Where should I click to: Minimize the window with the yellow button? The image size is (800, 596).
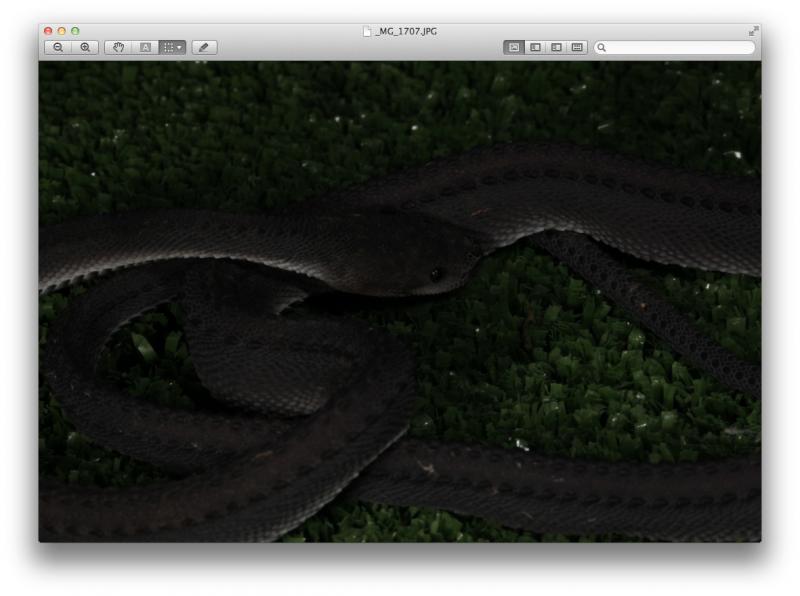point(61,31)
